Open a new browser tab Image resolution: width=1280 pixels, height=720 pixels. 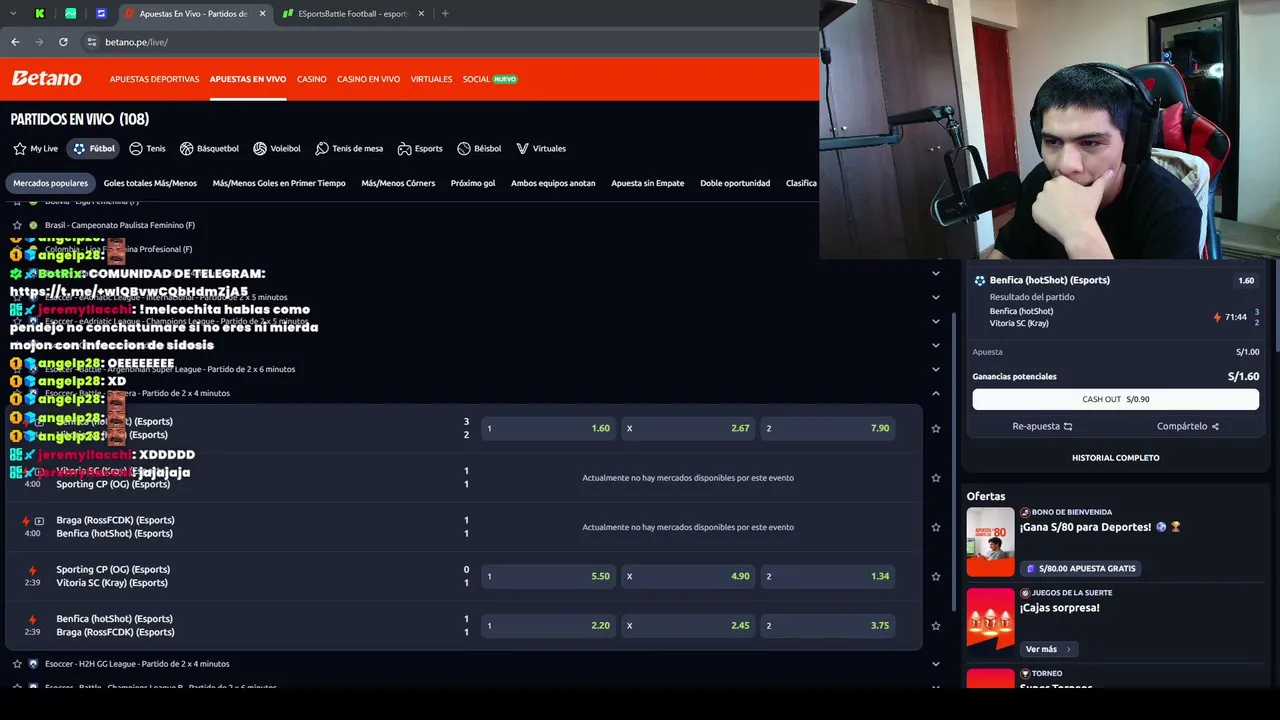(x=445, y=14)
